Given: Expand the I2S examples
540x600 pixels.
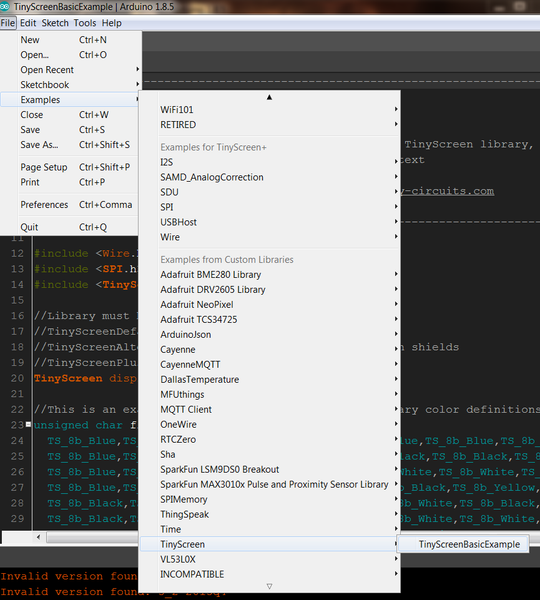Looking at the screenshot, I should click(x=270, y=162).
